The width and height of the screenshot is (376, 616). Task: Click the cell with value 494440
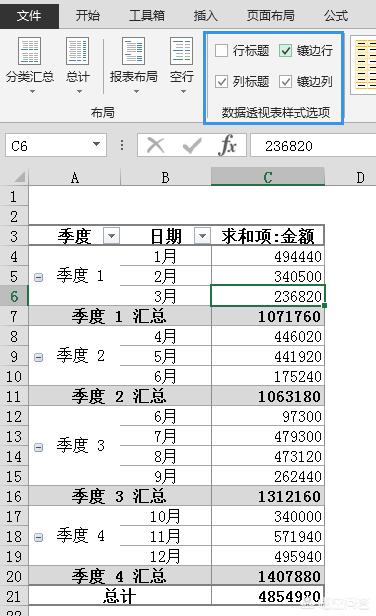(x=268, y=257)
